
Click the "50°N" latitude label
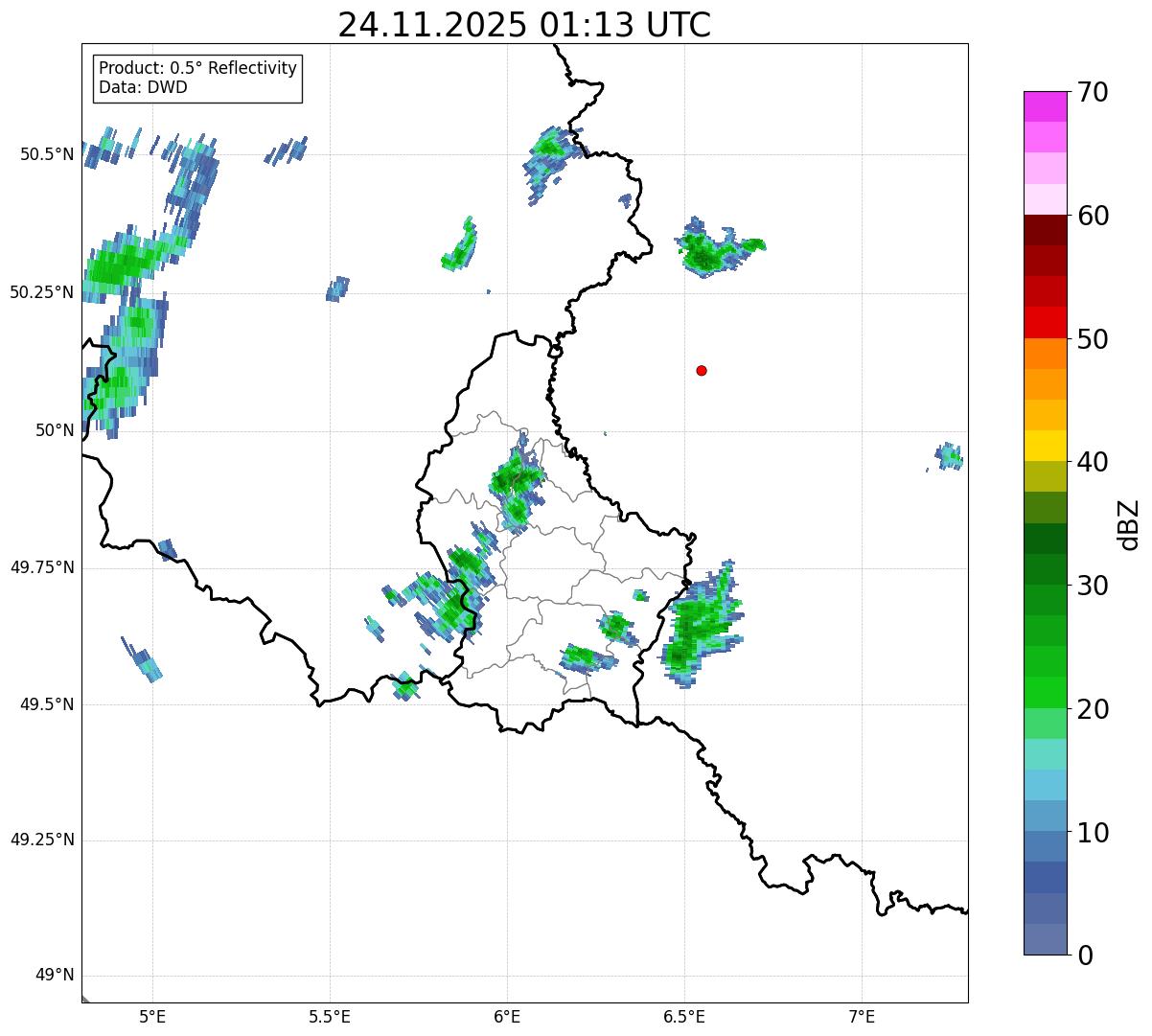(x=55, y=430)
